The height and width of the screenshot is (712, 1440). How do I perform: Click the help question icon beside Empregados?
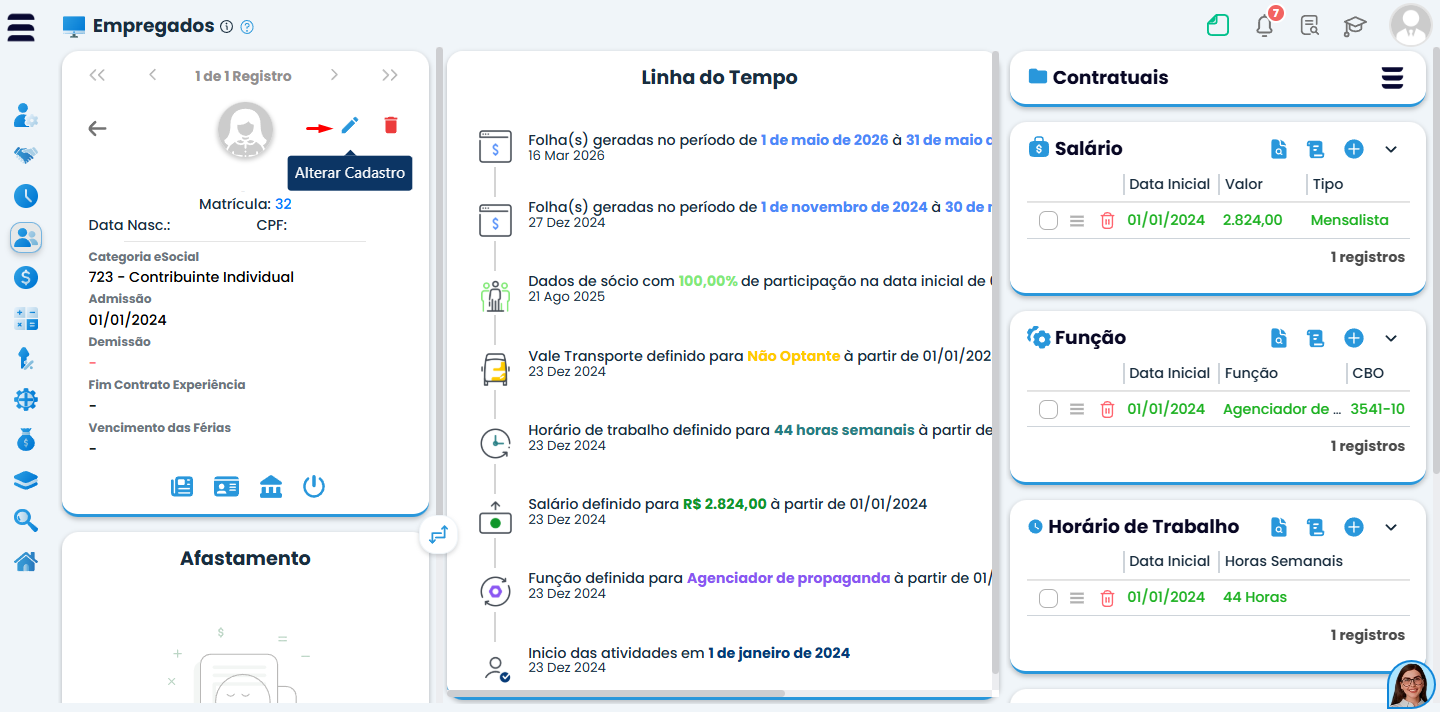247,27
